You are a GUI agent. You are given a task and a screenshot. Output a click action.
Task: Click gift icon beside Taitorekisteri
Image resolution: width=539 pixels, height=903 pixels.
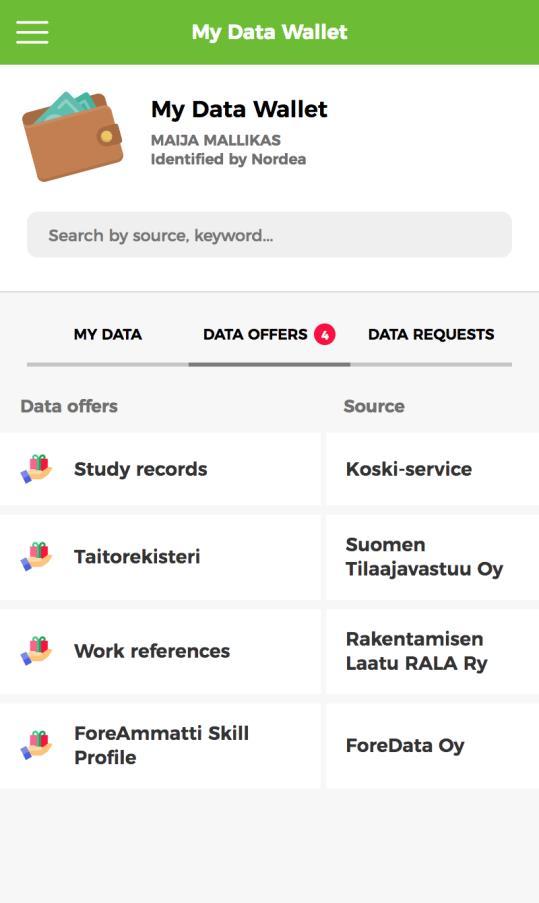click(x=37, y=556)
